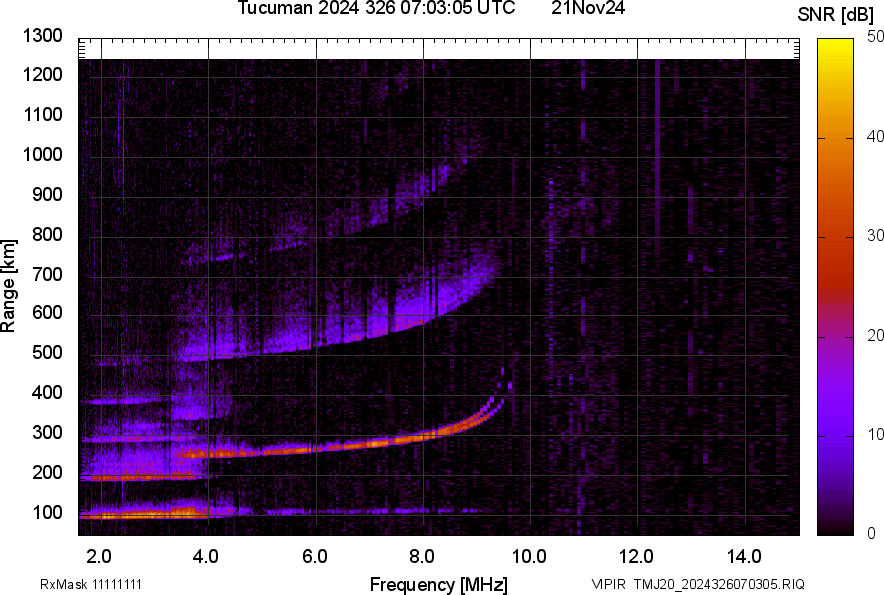Click the range tick label "900"
The width and height of the screenshot is (884, 595).
47,194
